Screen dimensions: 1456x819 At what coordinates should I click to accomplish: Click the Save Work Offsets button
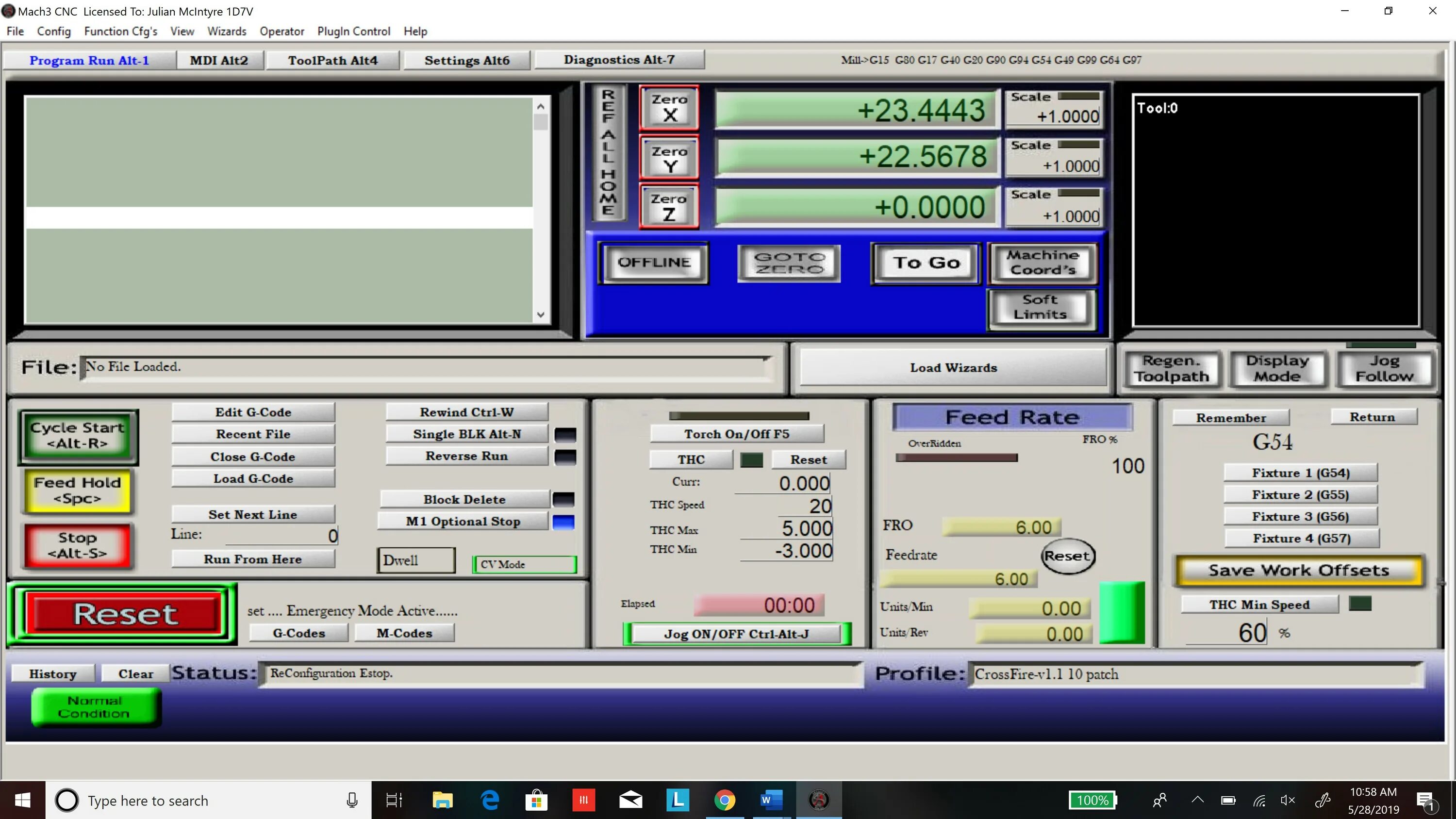[x=1298, y=570]
